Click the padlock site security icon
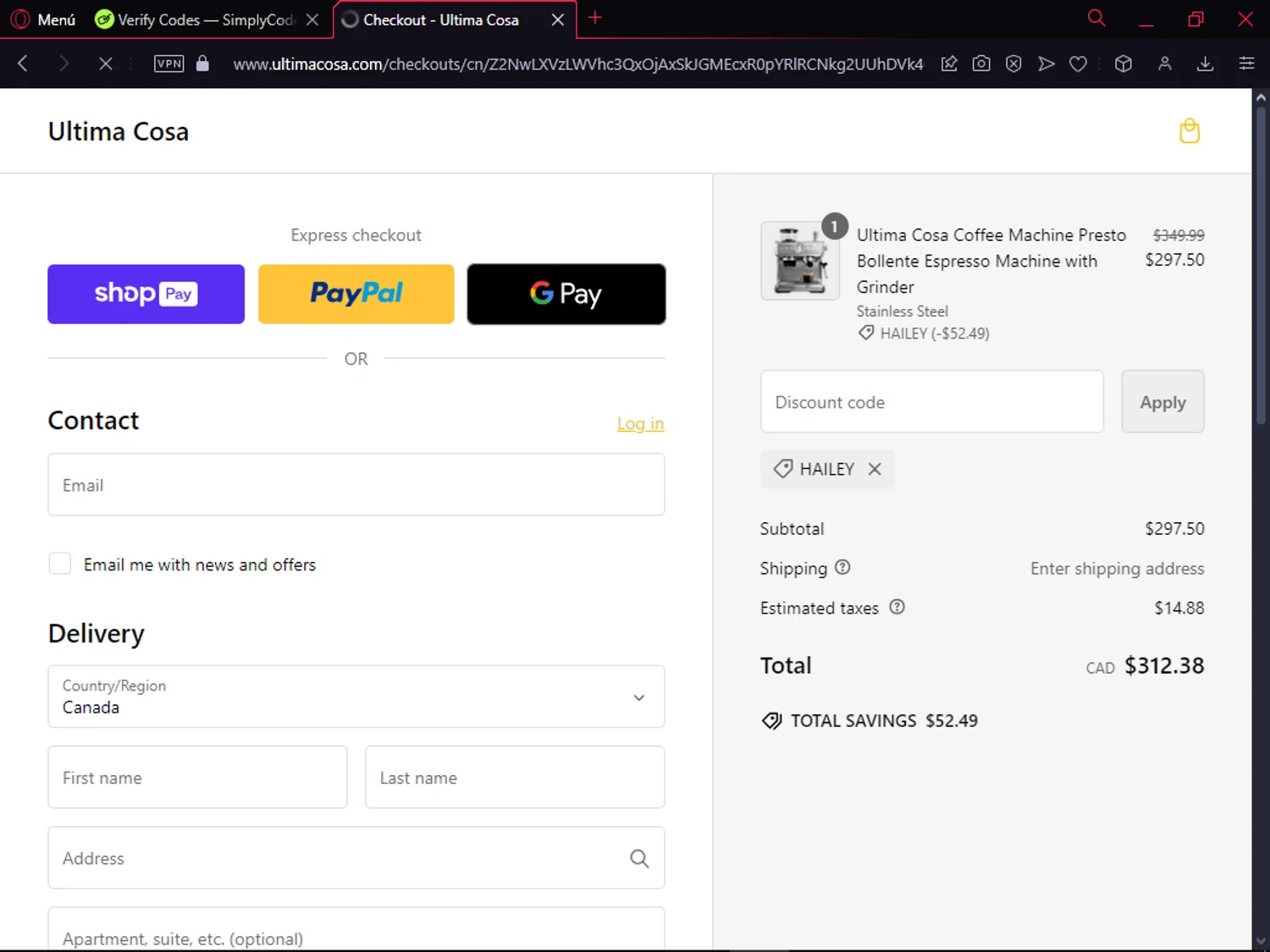 tap(202, 63)
